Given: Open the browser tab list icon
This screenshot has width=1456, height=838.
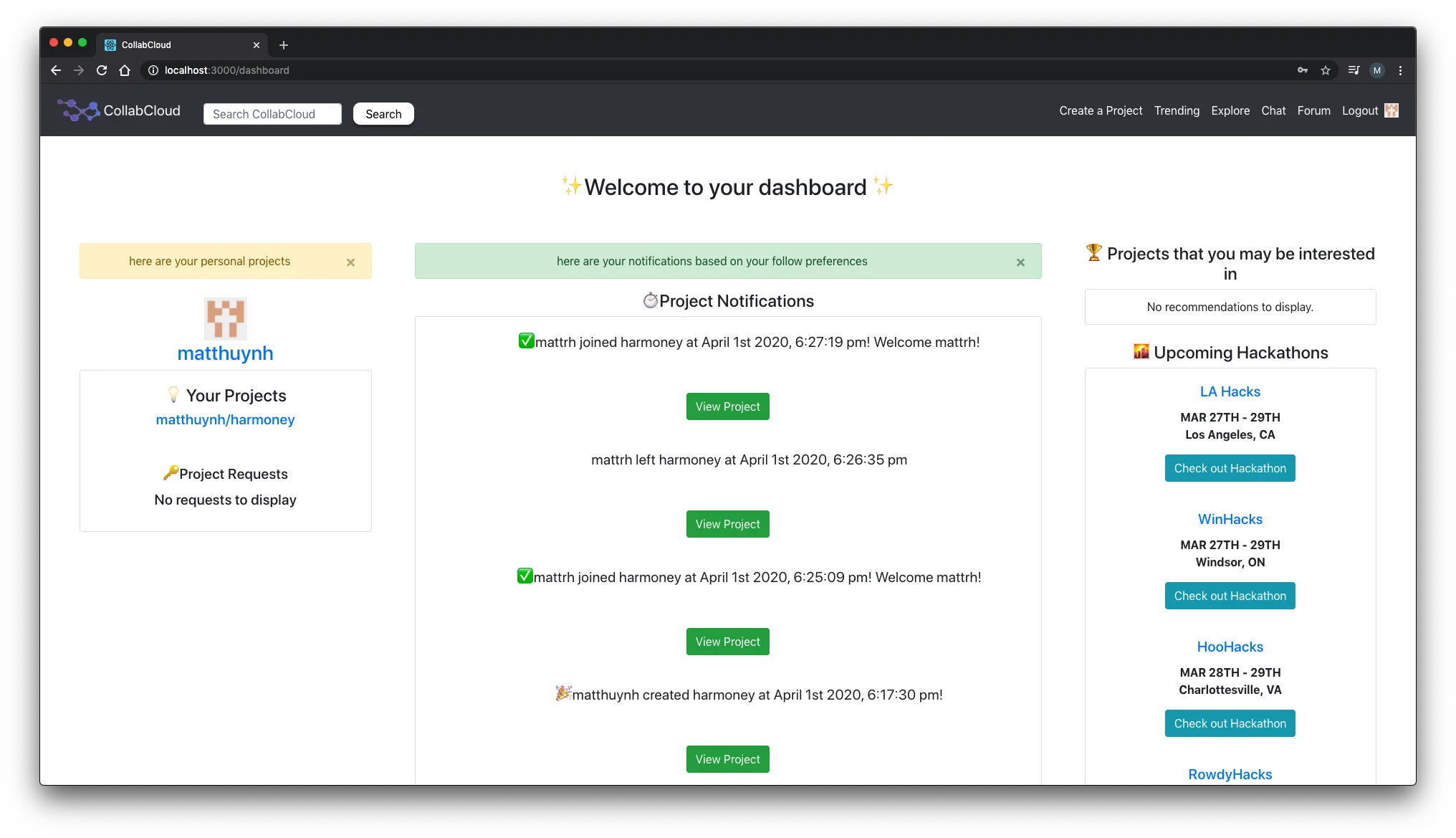Looking at the screenshot, I should click(1353, 70).
